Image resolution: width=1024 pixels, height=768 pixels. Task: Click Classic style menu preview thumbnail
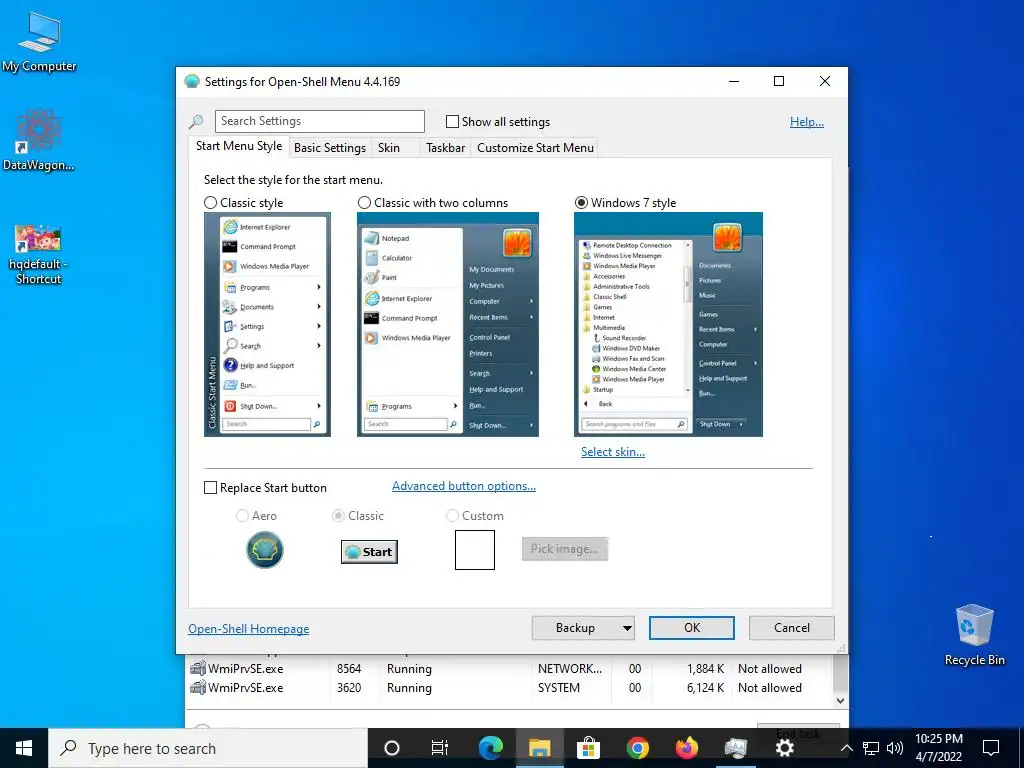[x=267, y=325]
